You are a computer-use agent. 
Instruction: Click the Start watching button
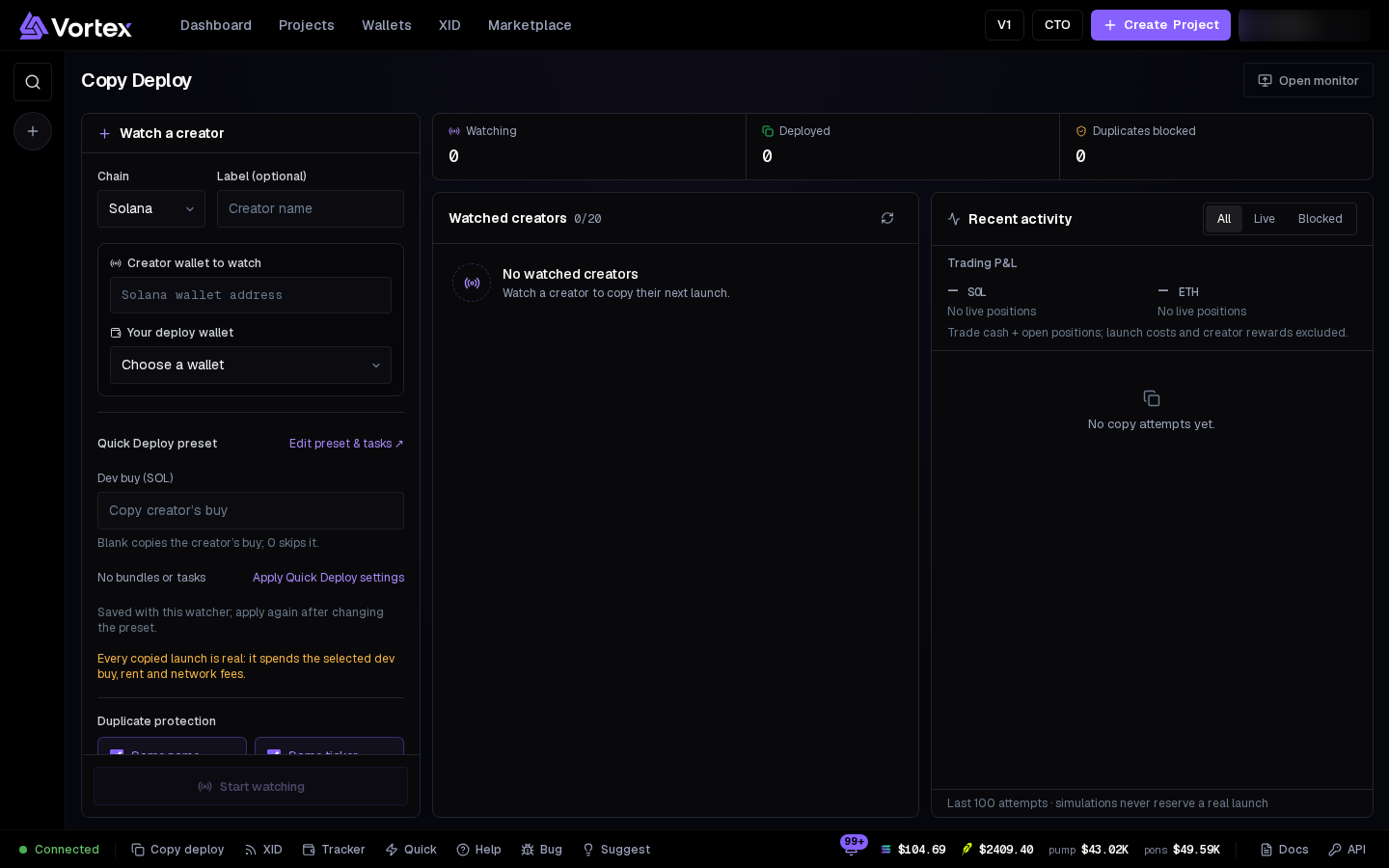pyautogui.click(x=251, y=786)
